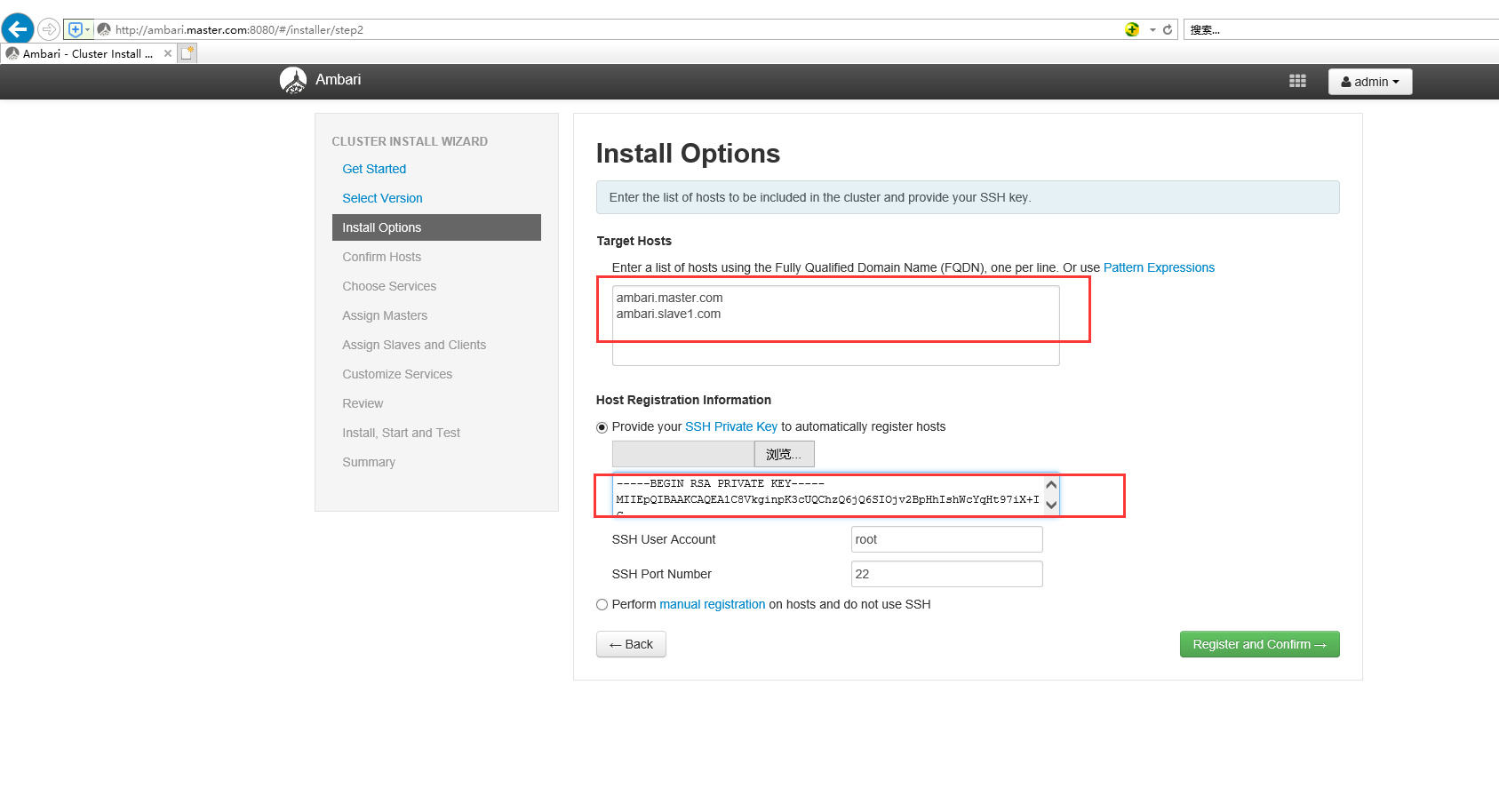
Task: Click the browser back arrow button
Action: click(x=18, y=28)
